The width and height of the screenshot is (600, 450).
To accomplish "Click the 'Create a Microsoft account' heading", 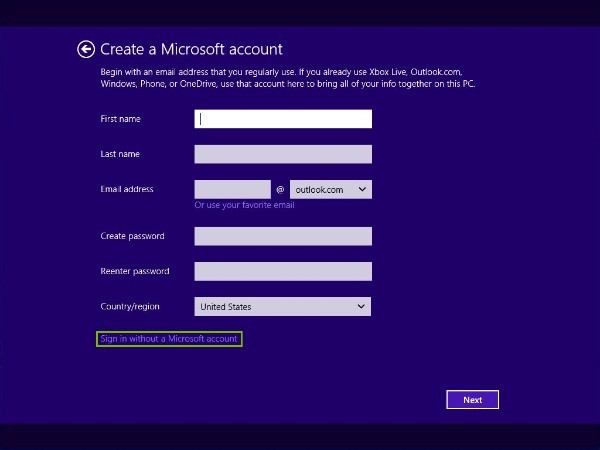I will pos(191,49).
